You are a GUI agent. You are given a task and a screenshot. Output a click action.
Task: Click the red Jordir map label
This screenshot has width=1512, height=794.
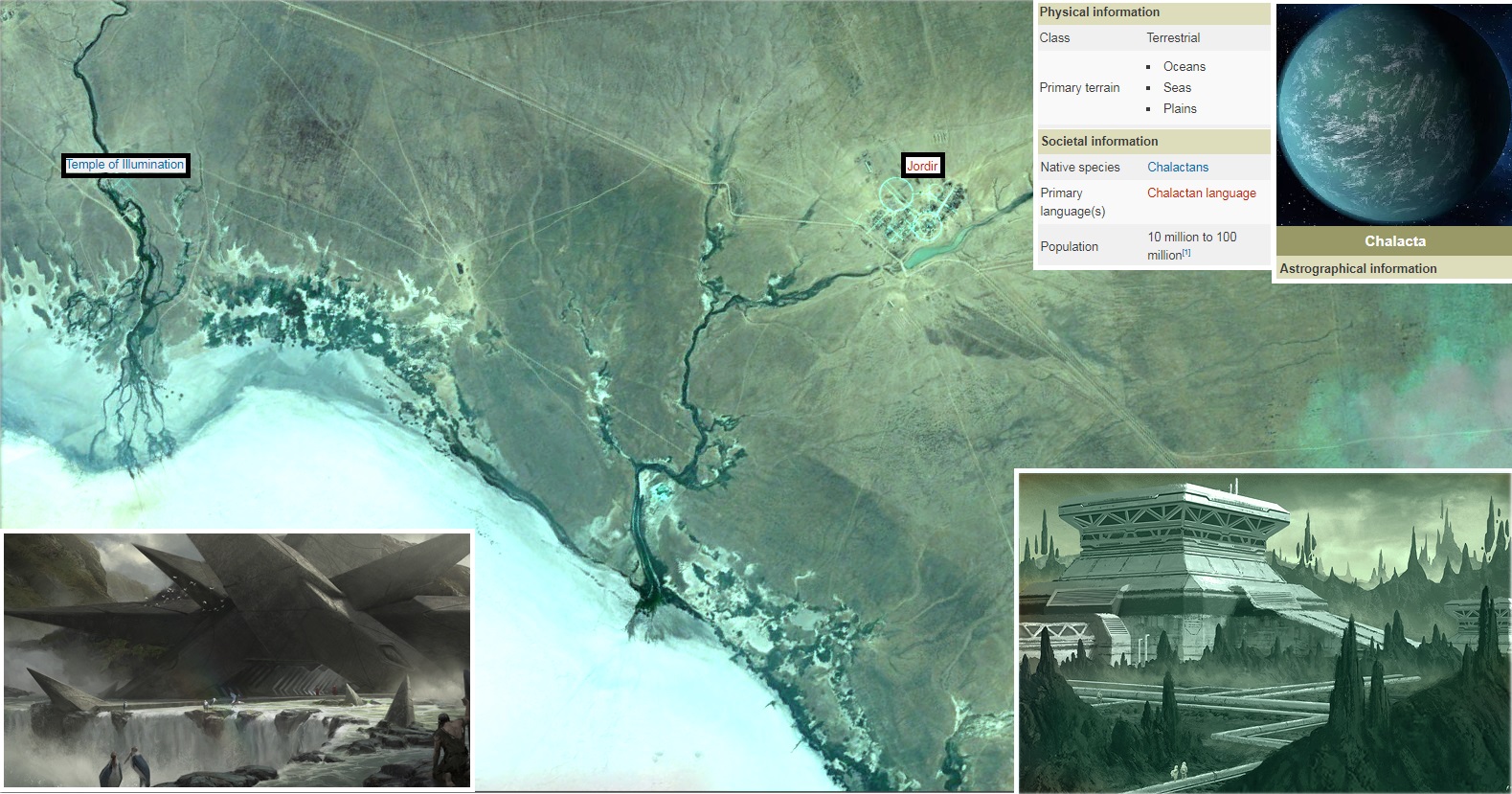click(922, 166)
